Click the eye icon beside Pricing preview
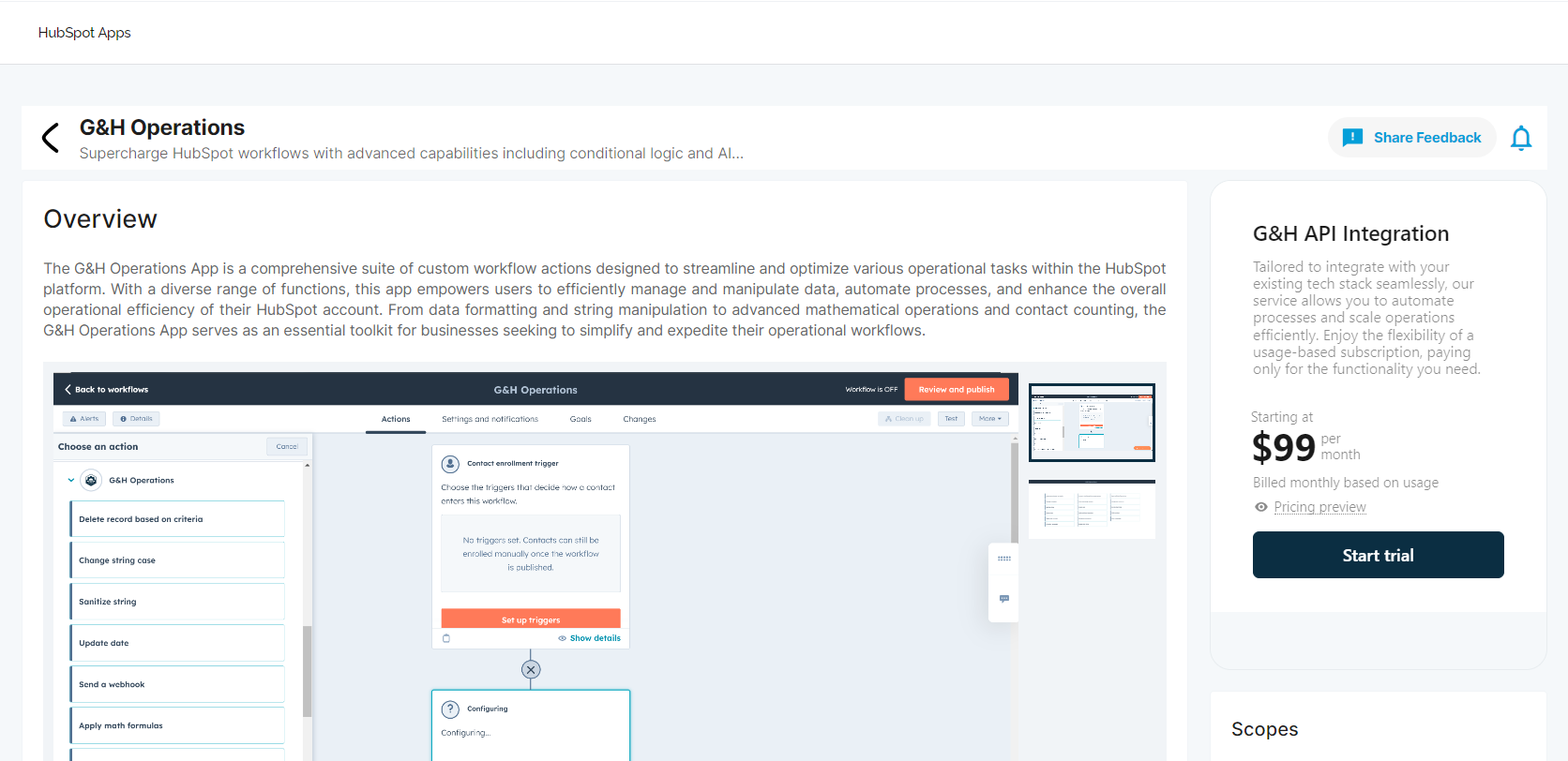 [1261, 507]
